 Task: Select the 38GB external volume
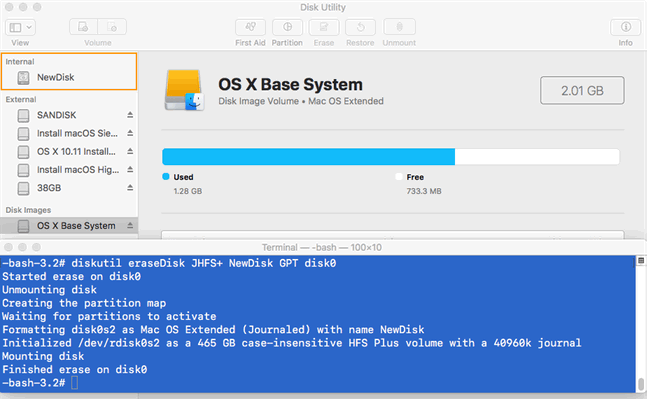pyautogui.click(x=69, y=188)
